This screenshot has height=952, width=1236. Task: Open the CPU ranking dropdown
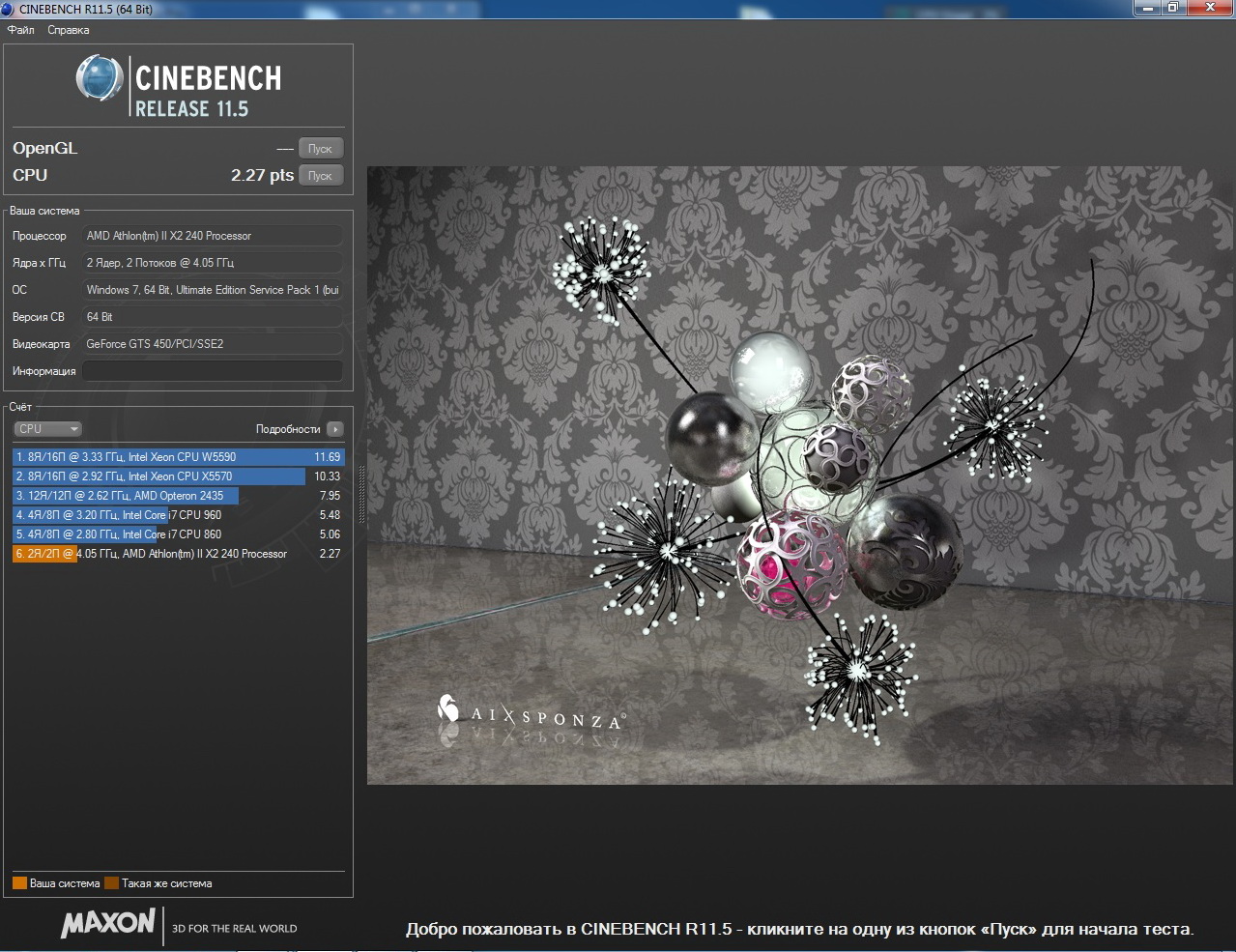point(47,429)
